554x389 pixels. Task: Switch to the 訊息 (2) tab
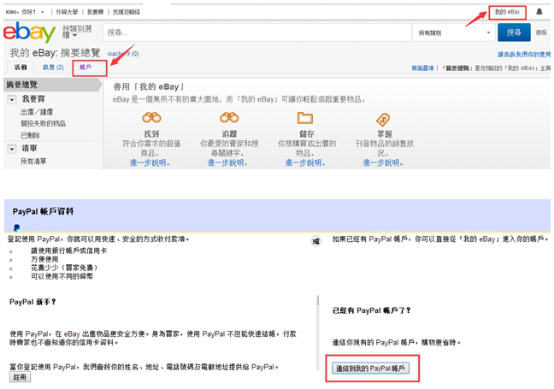53,67
